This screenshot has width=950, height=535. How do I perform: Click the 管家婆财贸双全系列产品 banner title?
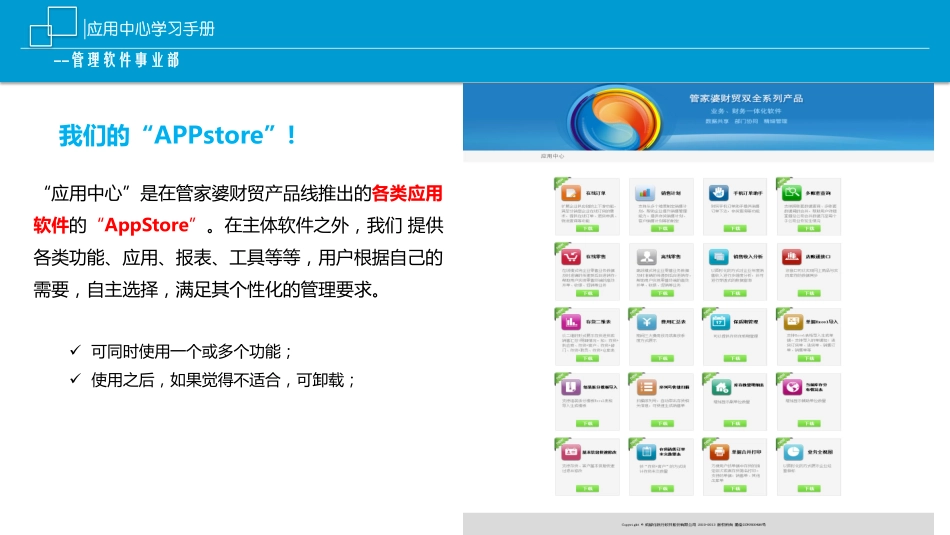click(746, 98)
